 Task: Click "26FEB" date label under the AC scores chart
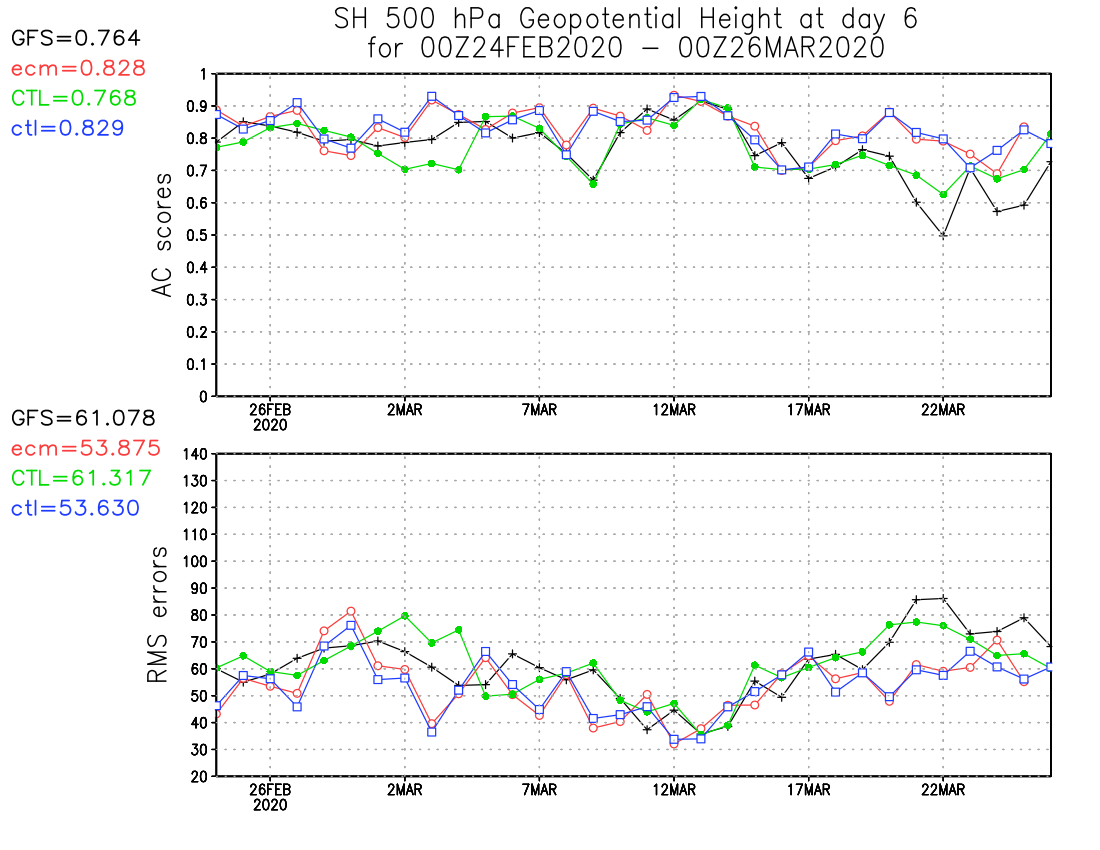point(270,410)
